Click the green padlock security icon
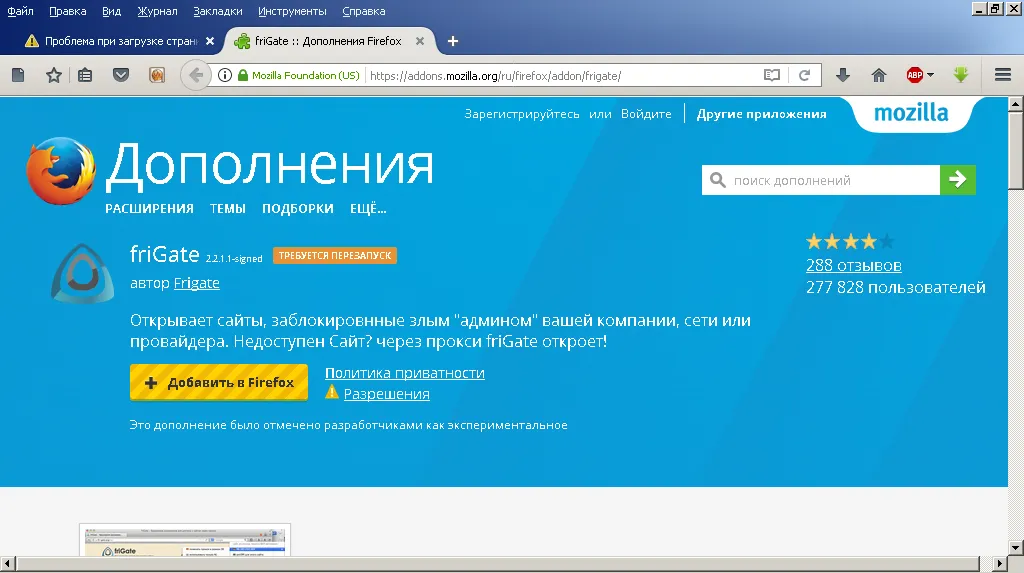Image resolution: width=1024 pixels, height=573 pixels. point(243,75)
